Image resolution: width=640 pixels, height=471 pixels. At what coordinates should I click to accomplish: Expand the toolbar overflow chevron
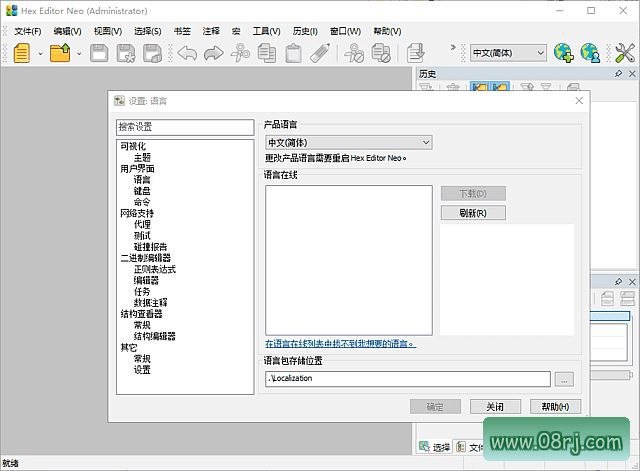pyautogui.click(x=453, y=47)
